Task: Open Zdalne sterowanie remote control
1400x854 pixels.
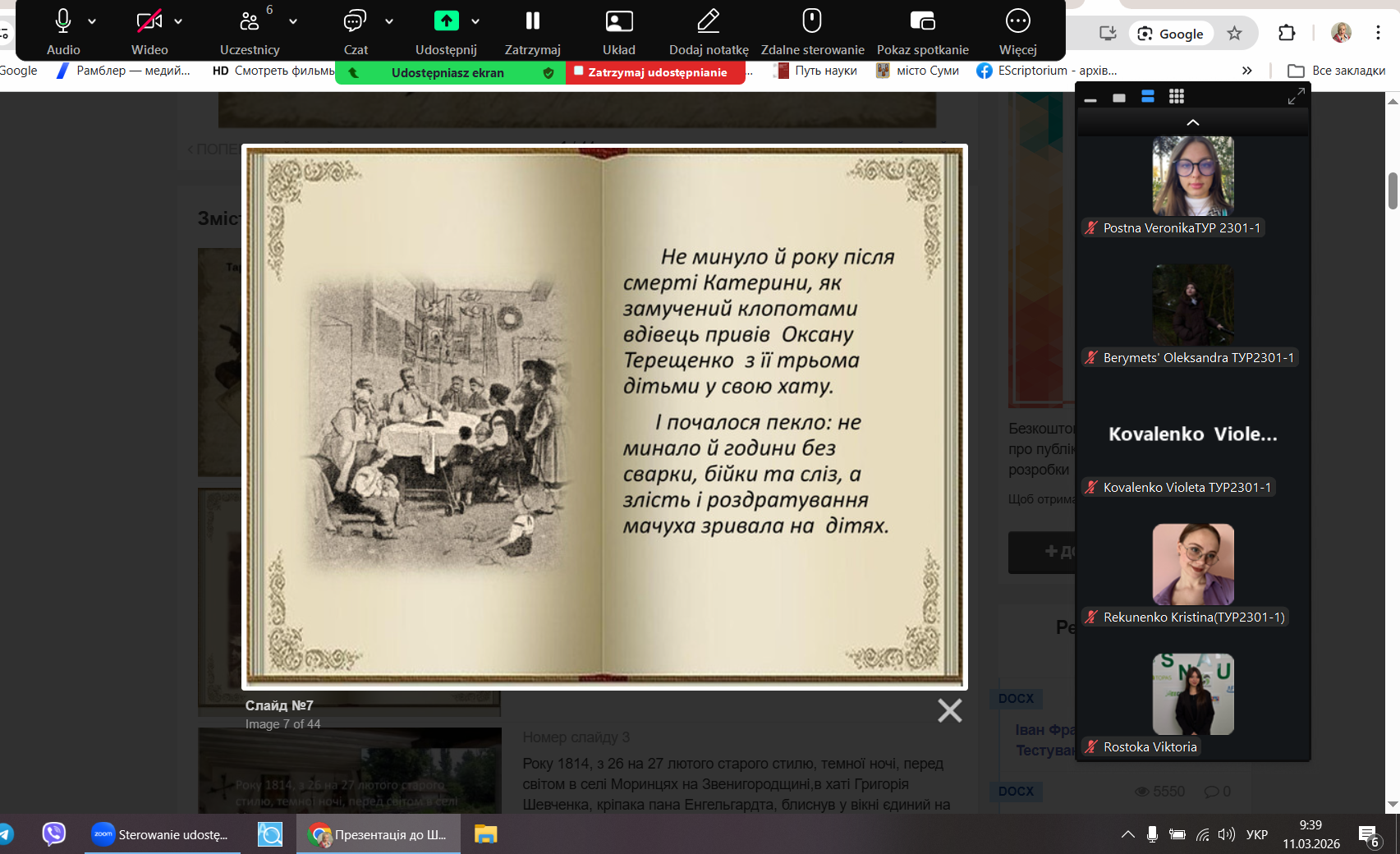Action: click(x=811, y=30)
